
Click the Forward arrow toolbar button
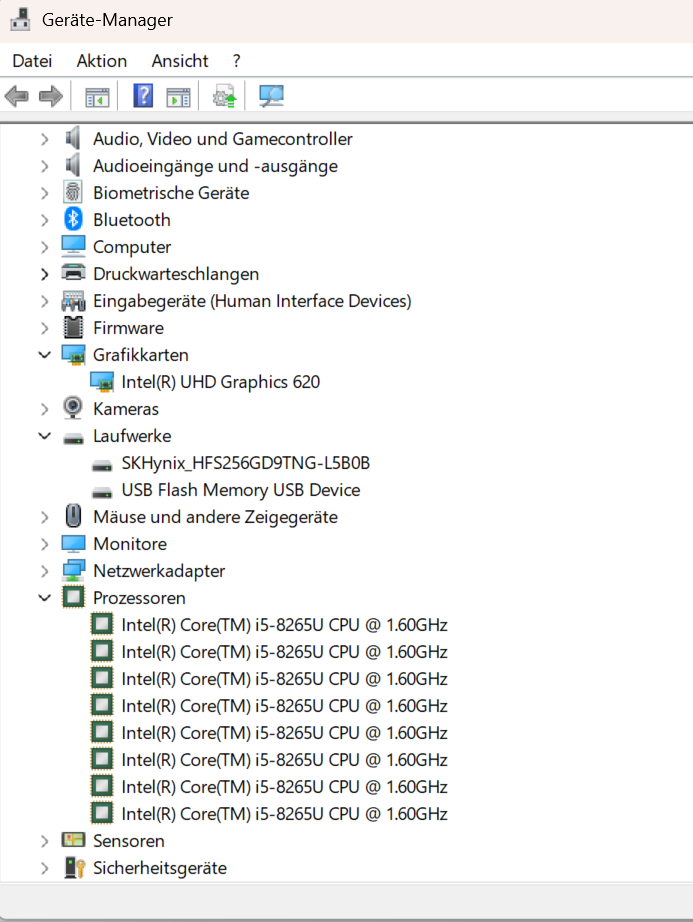[x=51, y=96]
